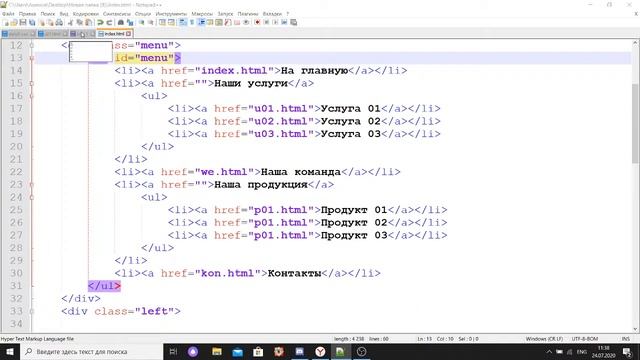Viewport: 640px width, 360px height.
Task: Click the Windows (CR LF) status entry
Action: [x=544, y=339]
